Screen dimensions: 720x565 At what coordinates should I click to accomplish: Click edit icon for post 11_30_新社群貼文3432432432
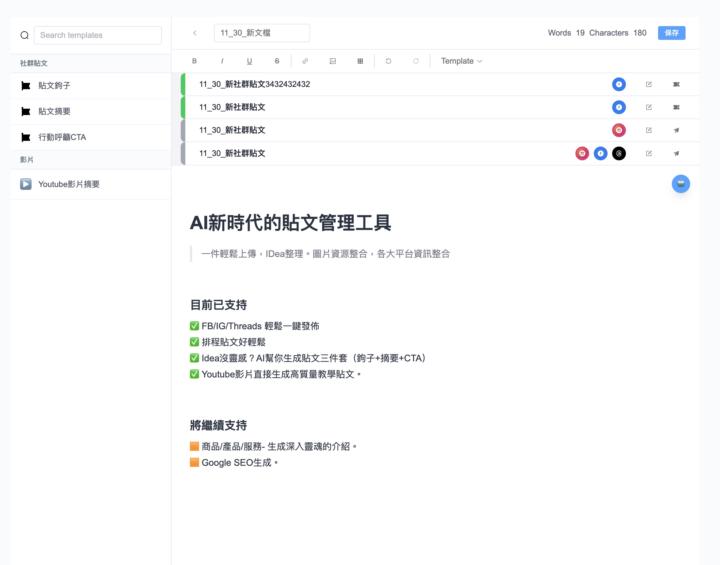[649, 84]
